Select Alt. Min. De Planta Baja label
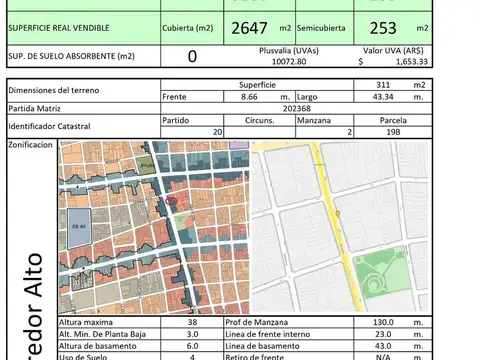Viewport: 480px width, 360px height. 102,334
